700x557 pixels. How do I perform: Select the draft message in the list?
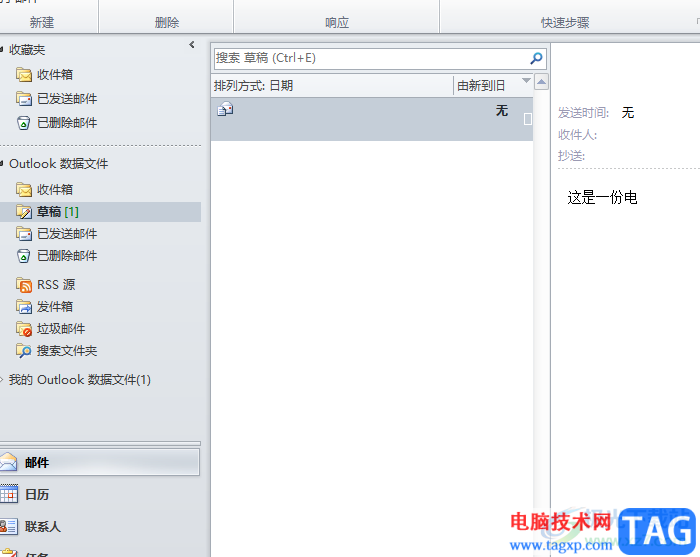pyautogui.click(x=371, y=119)
